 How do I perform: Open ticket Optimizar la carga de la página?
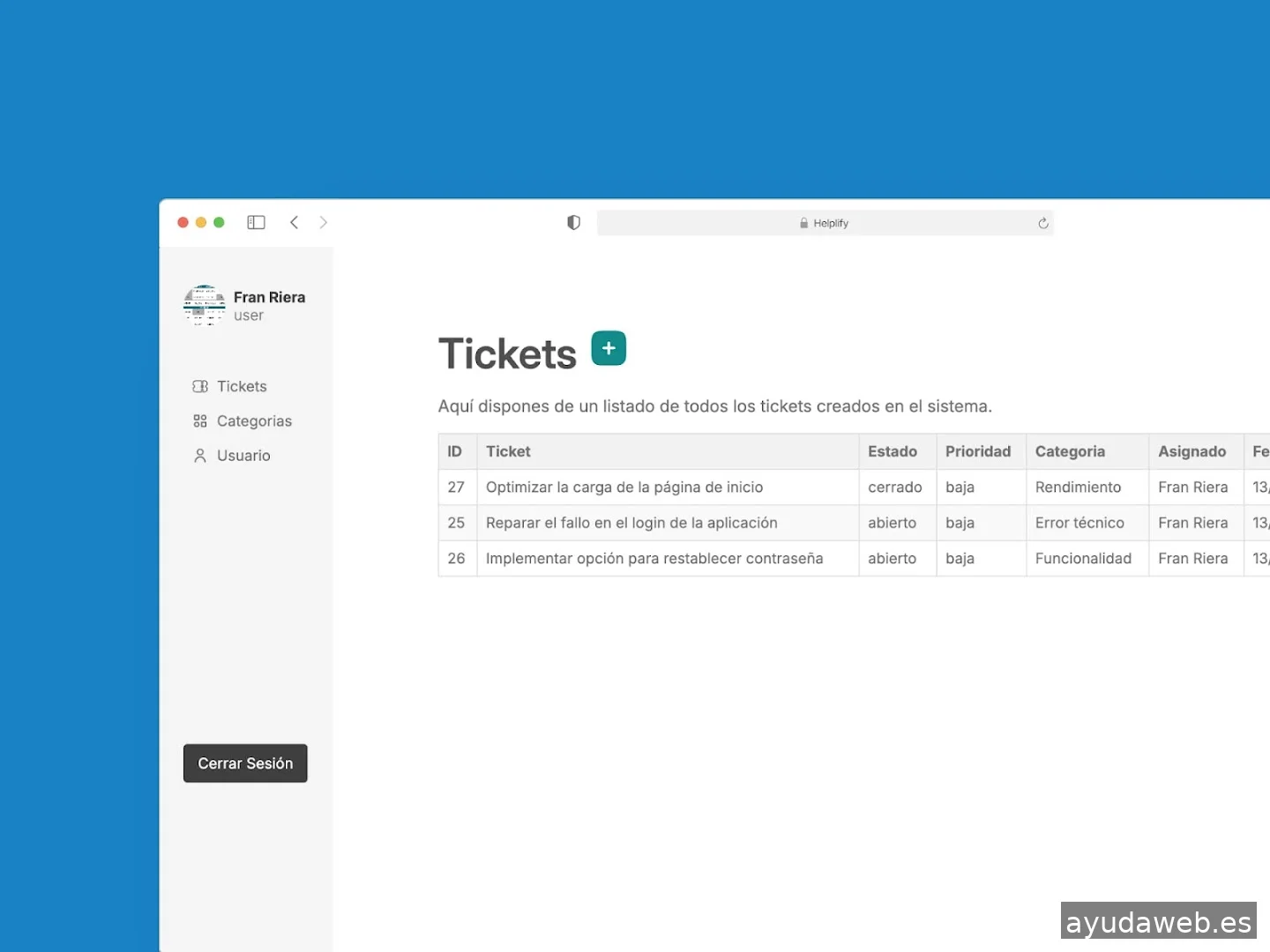point(624,487)
